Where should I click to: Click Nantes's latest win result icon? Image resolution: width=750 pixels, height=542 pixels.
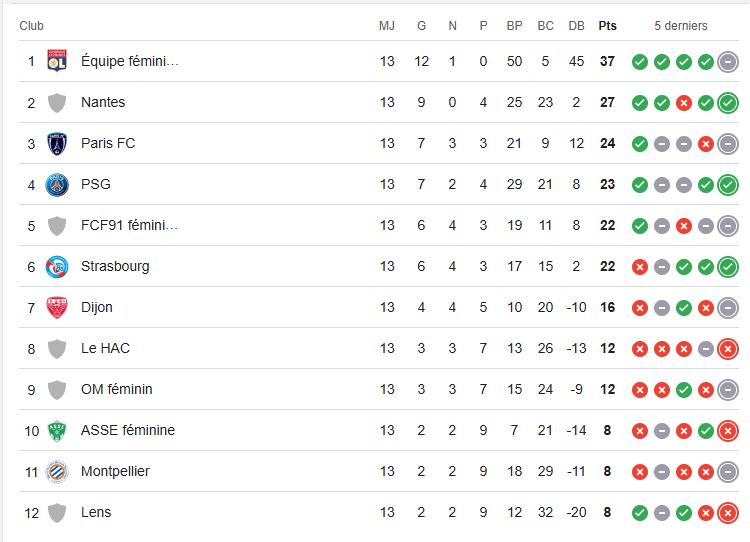[728, 103]
